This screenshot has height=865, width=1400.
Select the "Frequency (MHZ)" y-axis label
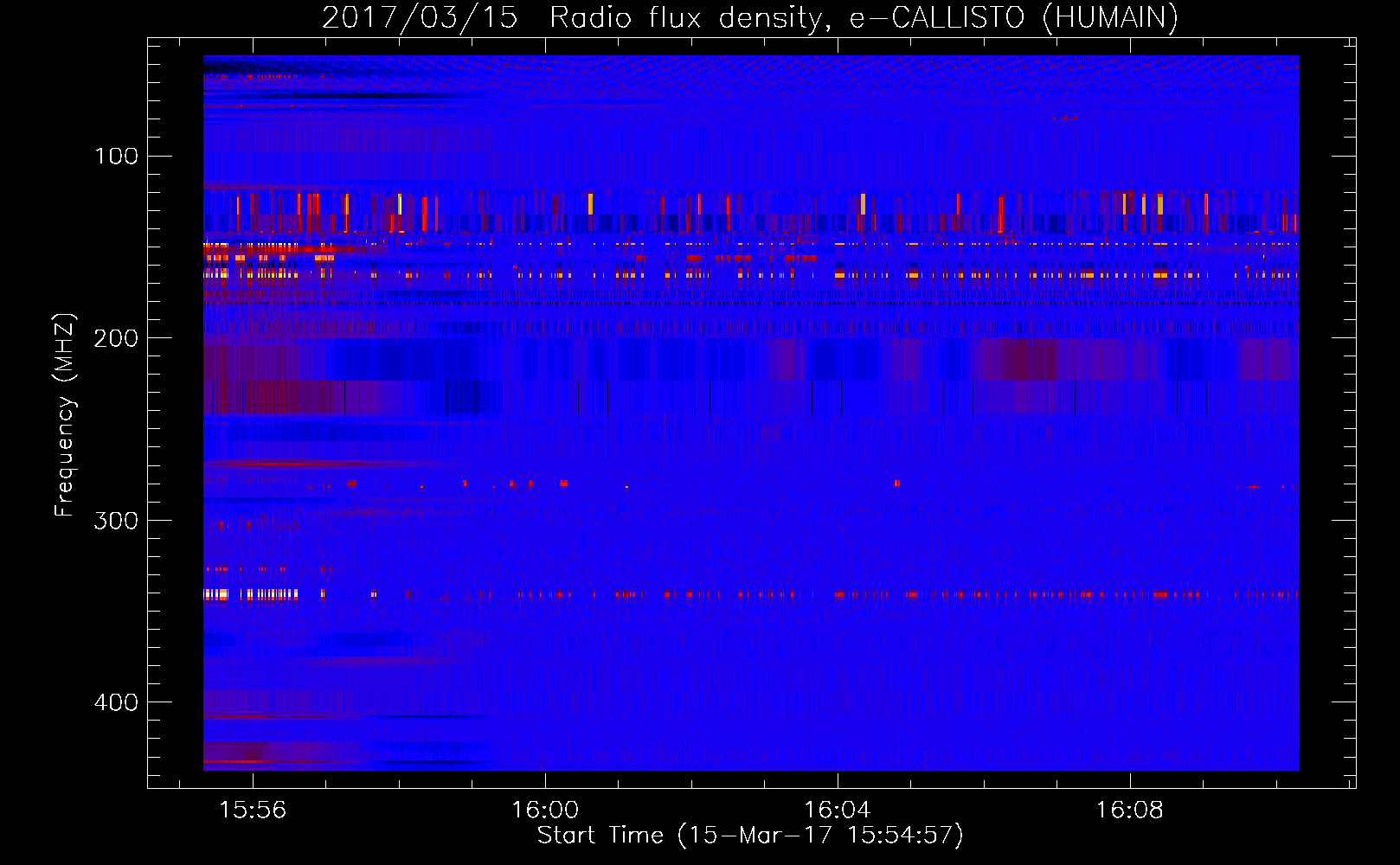[65, 415]
